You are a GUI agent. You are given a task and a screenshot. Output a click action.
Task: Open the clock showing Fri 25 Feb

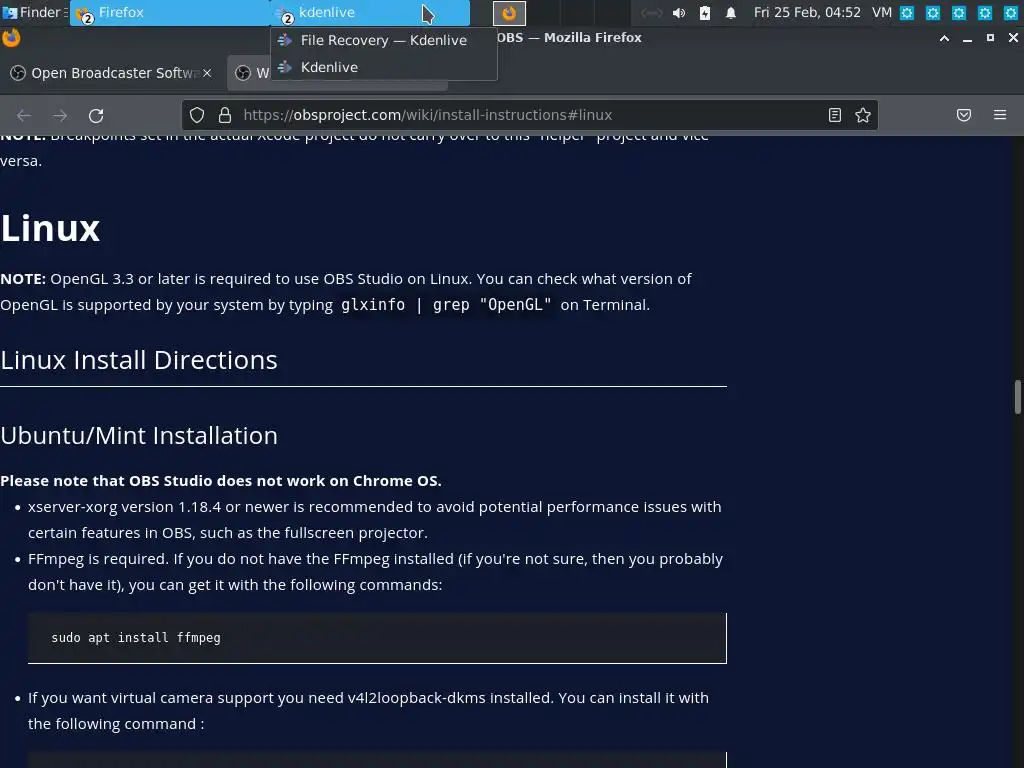[807, 12]
